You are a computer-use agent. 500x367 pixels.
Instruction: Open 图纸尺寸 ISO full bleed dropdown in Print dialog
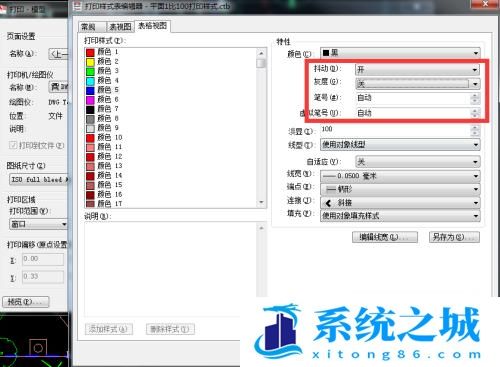pos(39,179)
